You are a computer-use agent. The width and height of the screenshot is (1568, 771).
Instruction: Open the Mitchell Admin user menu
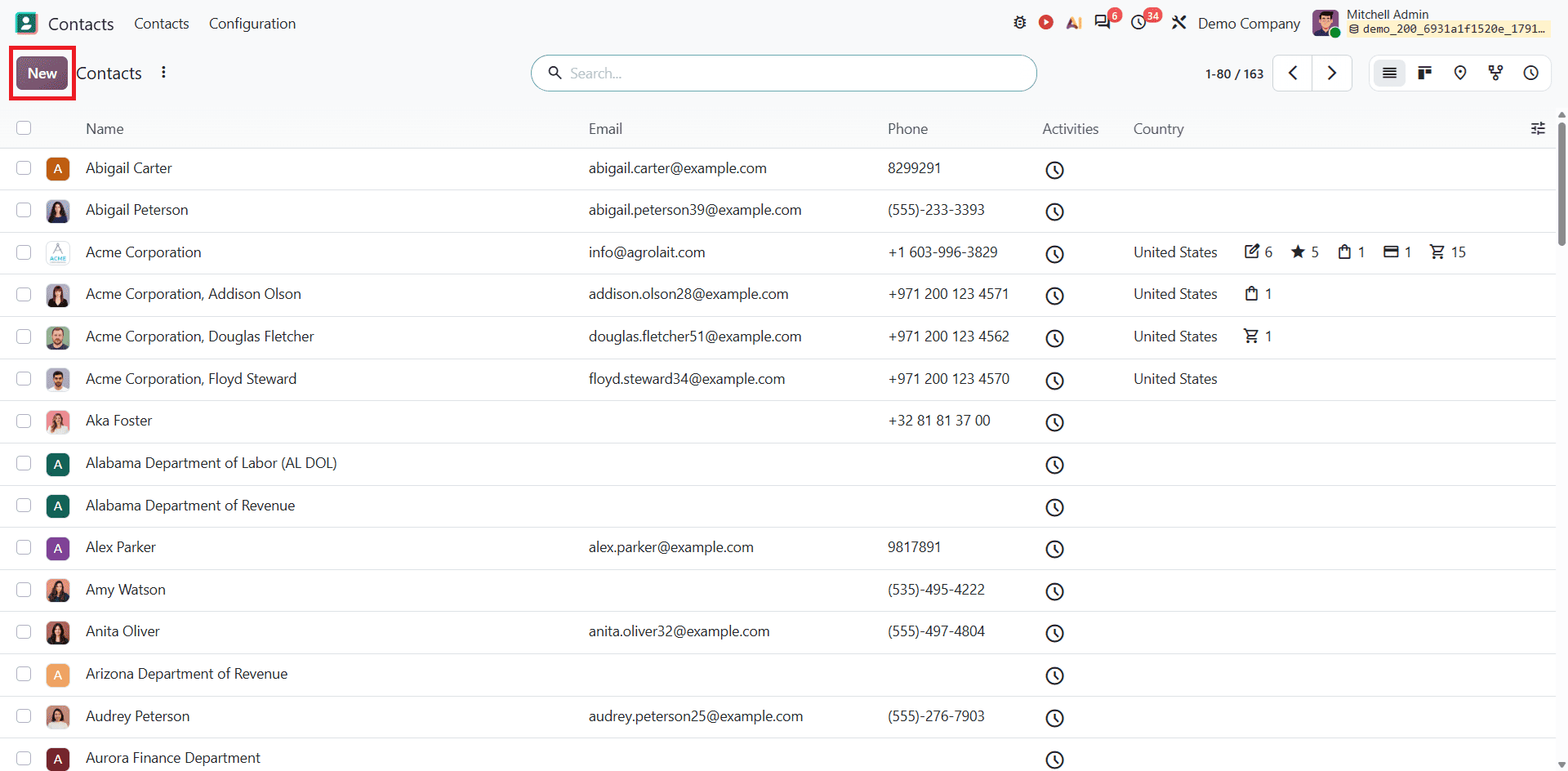(1431, 22)
